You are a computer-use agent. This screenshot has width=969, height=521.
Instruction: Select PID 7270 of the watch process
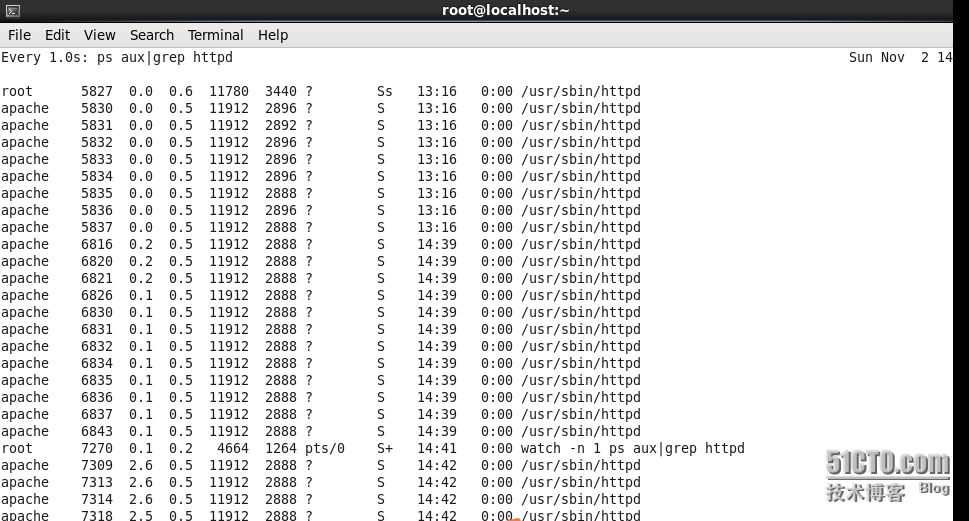coord(97,449)
